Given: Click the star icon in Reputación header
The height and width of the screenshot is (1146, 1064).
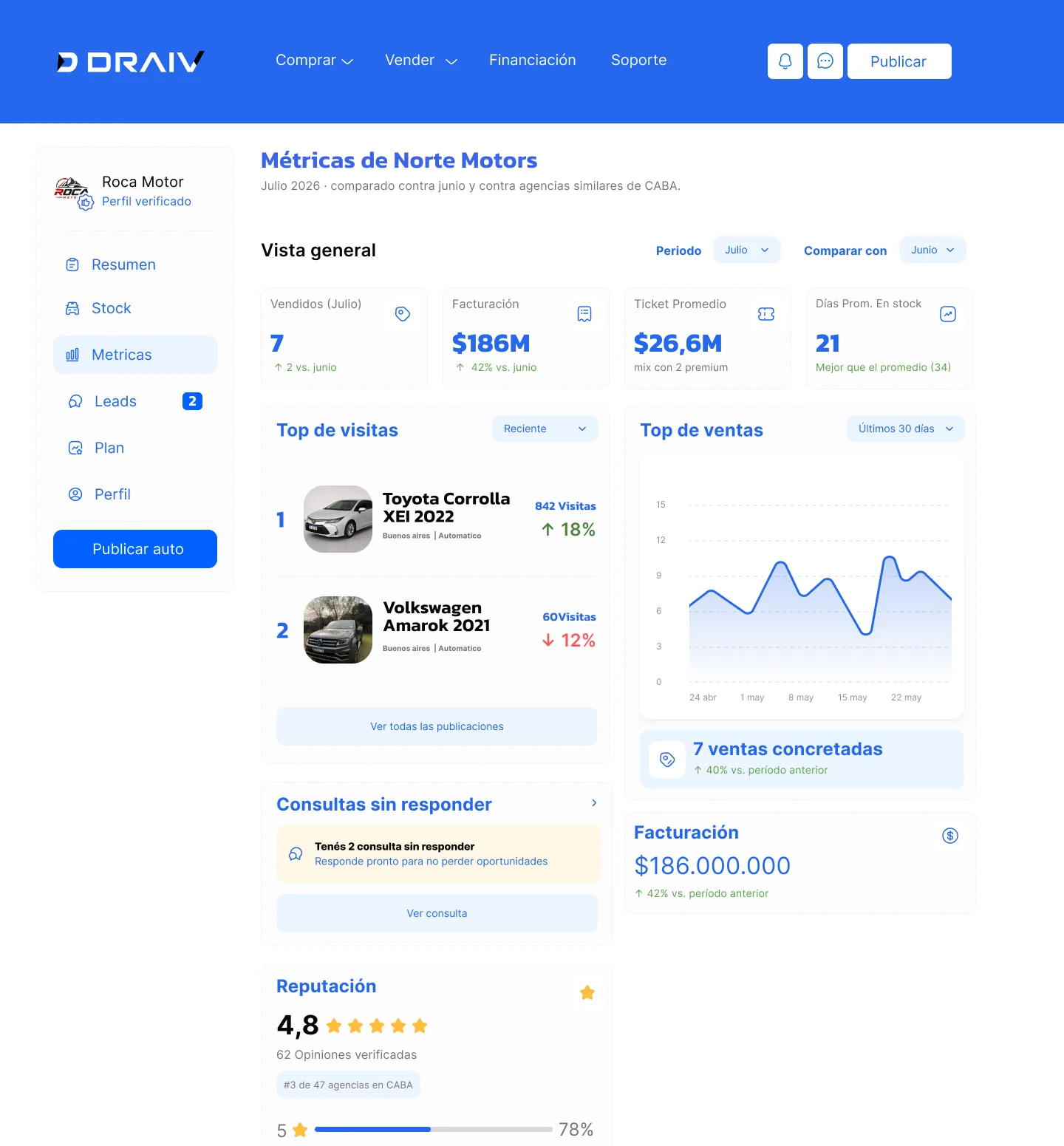Looking at the screenshot, I should coord(587,992).
